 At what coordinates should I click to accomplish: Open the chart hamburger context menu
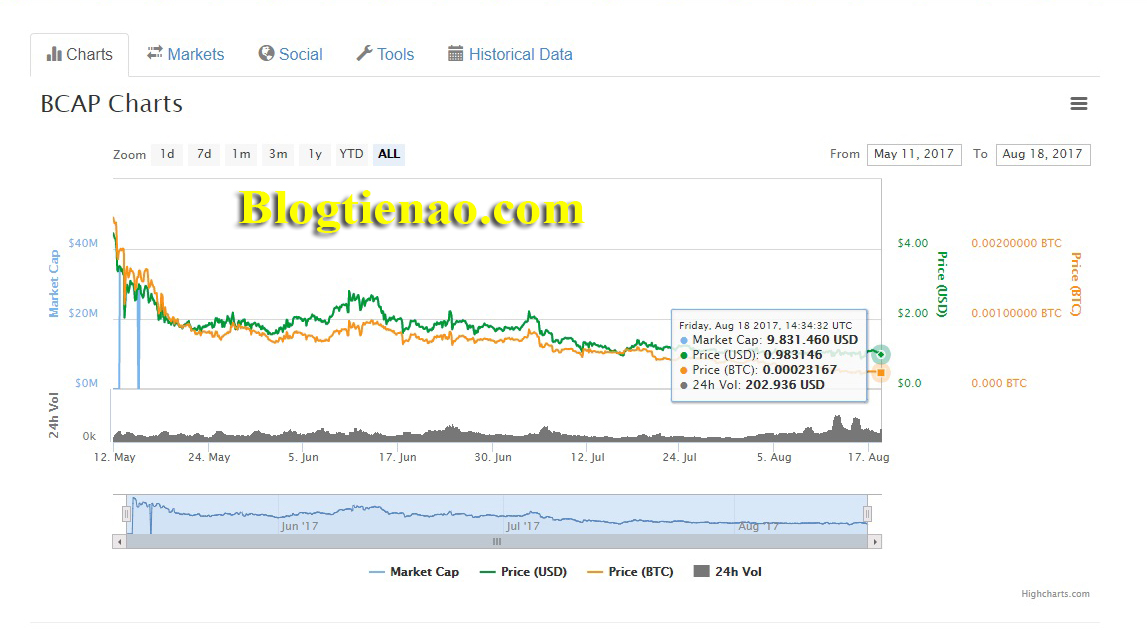tap(1078, 104)
